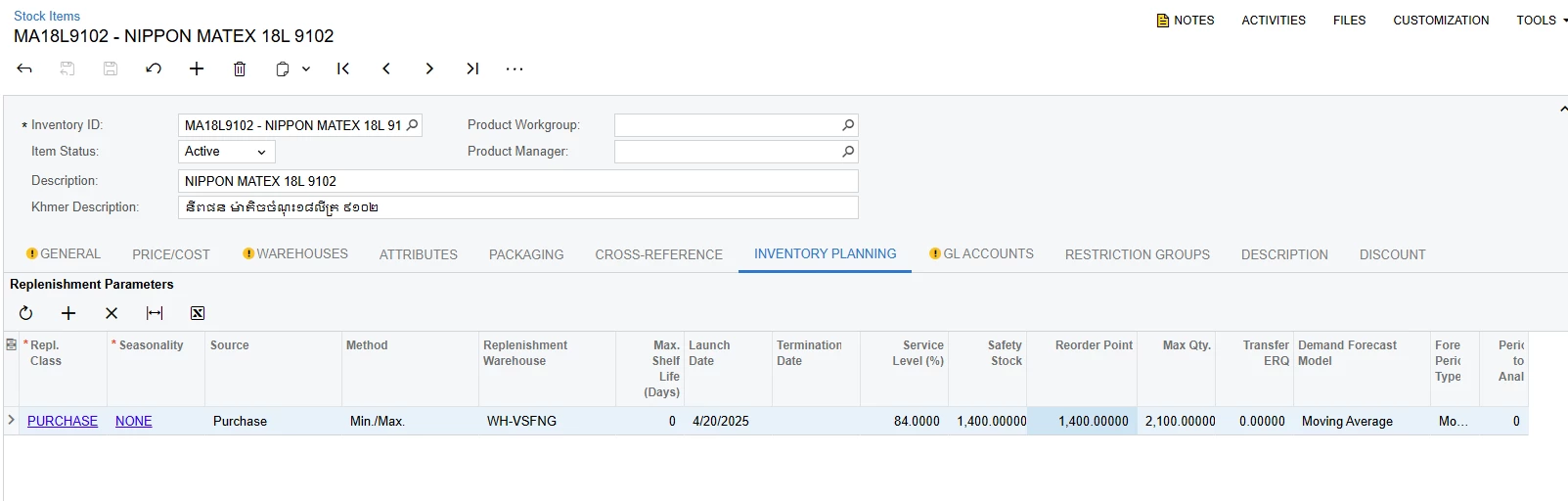Click the Save and Close icon

tap(67, 68)
